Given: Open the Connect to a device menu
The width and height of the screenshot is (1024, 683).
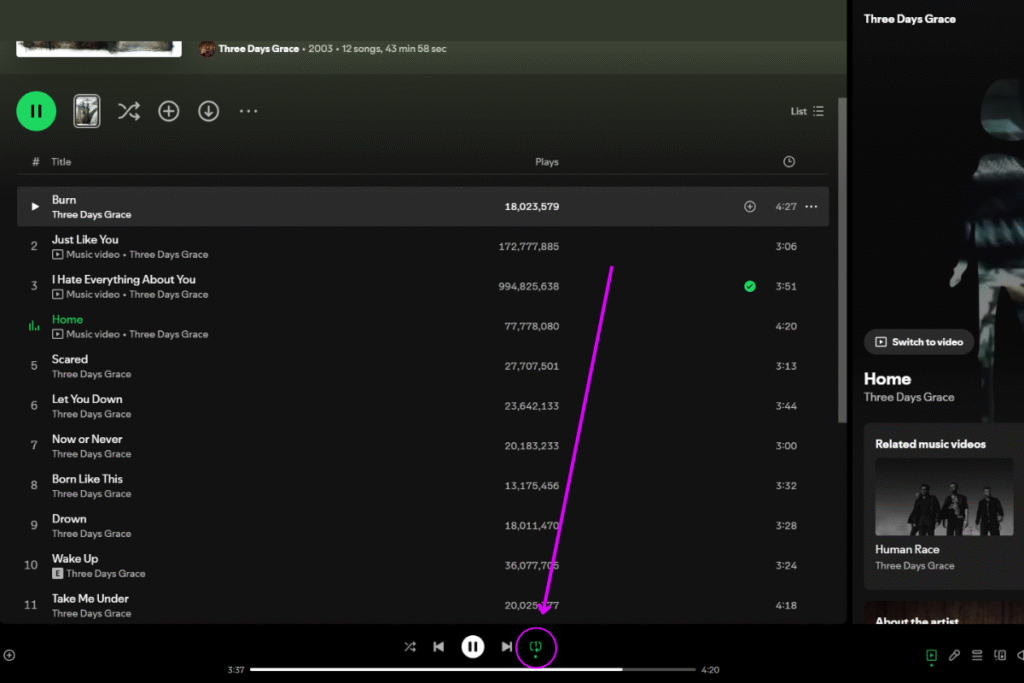Looking at the screenshot, I should pyautogui.click(x=1000, y=655).
